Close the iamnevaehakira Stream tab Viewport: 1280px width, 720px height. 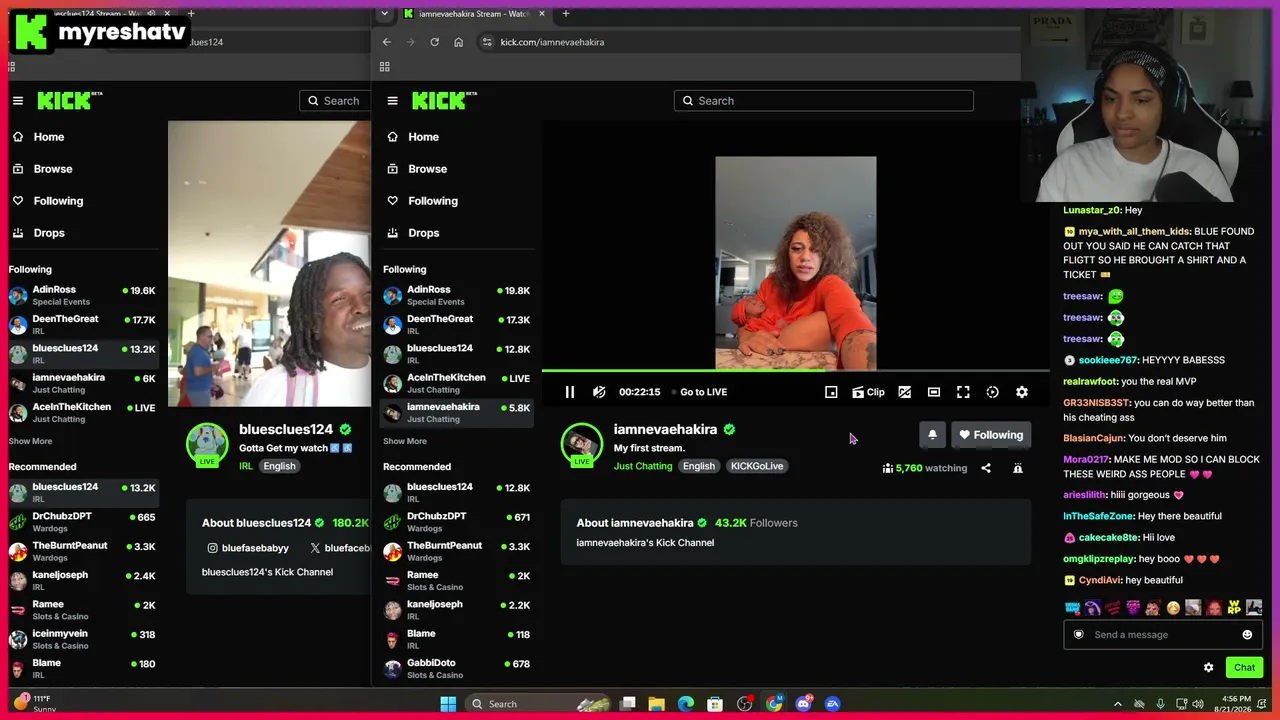[542, 14]
